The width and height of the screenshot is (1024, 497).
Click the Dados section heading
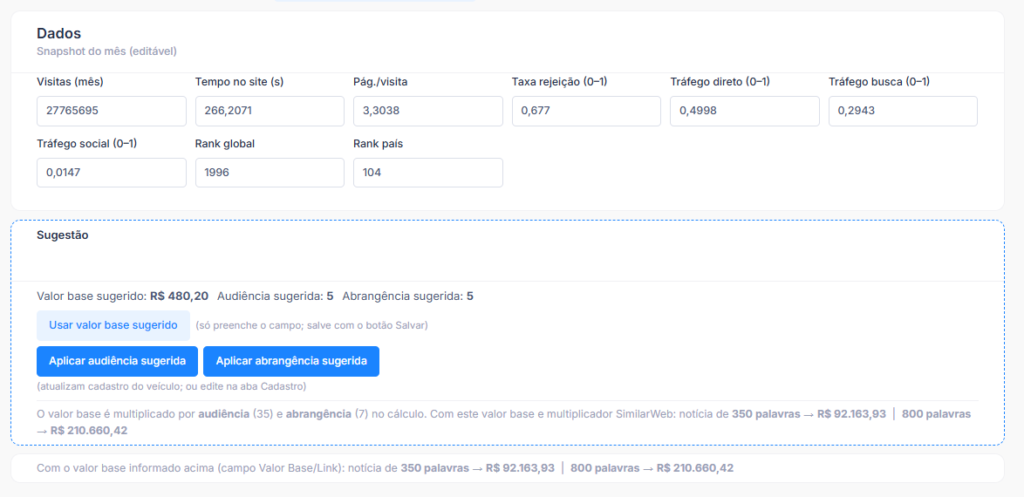(x=59, y=33)
